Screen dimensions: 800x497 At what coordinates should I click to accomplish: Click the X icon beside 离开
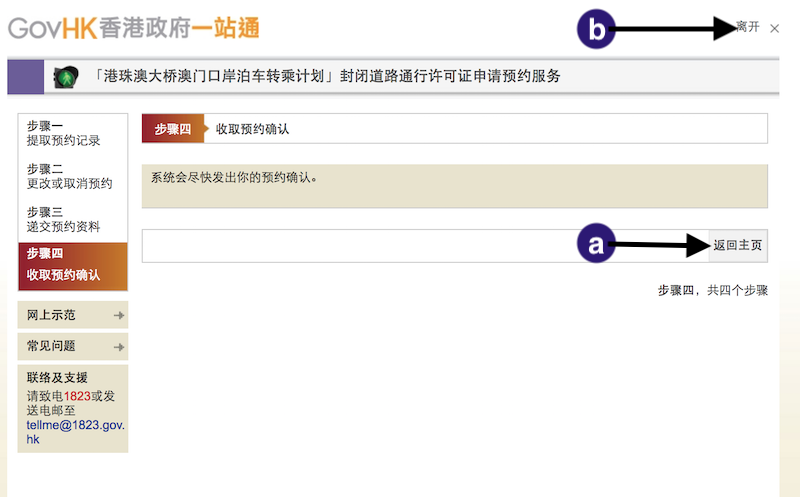coord(775,29)
